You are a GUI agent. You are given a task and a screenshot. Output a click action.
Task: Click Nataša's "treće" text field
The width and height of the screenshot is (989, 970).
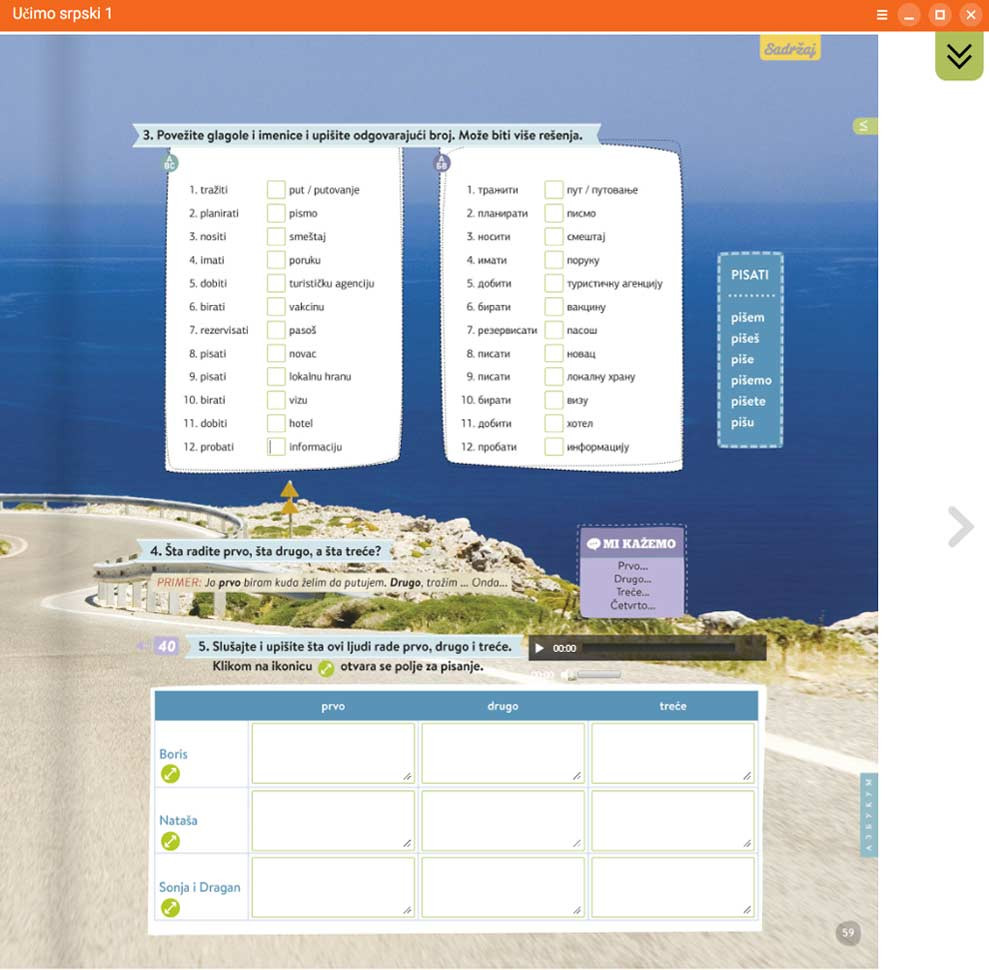coord(672,820)
